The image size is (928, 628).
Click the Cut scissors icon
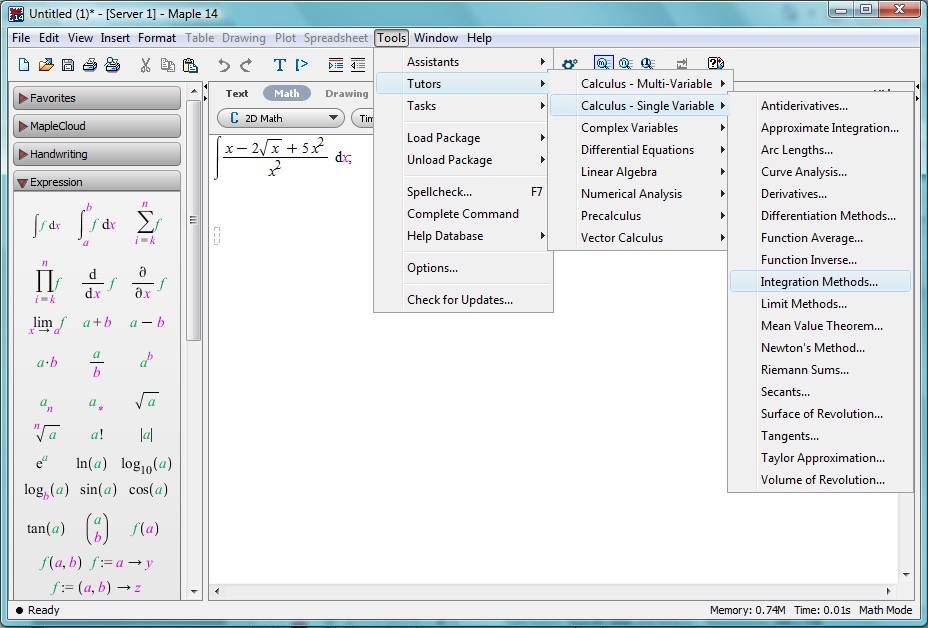(x=145, y=65)
